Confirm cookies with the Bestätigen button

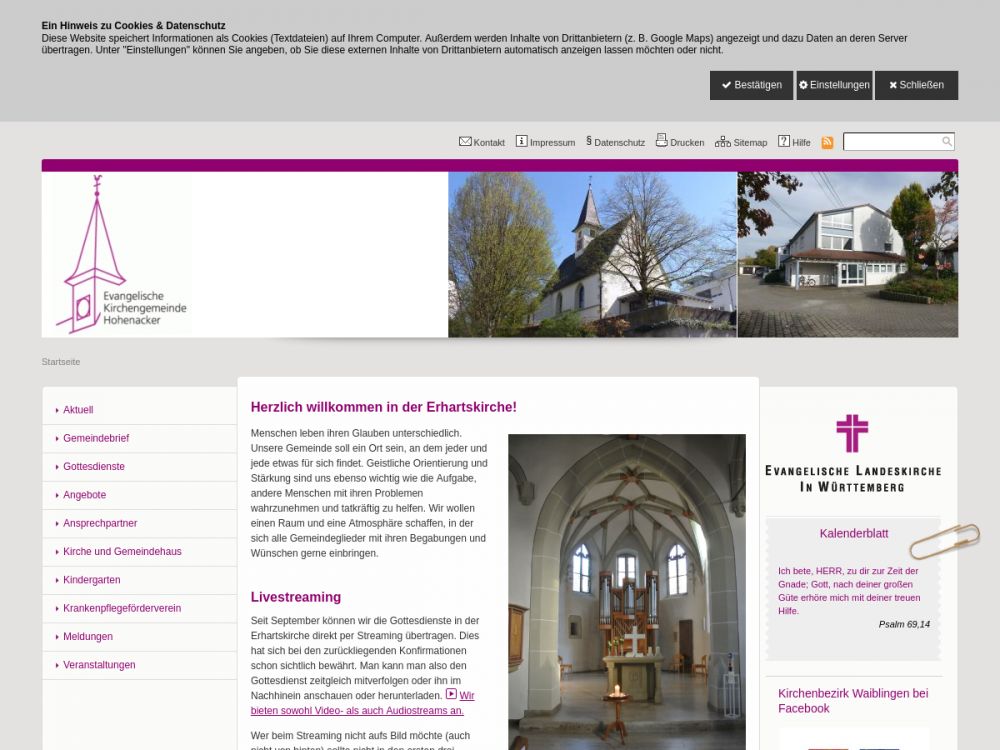click(x=751, y=85)
